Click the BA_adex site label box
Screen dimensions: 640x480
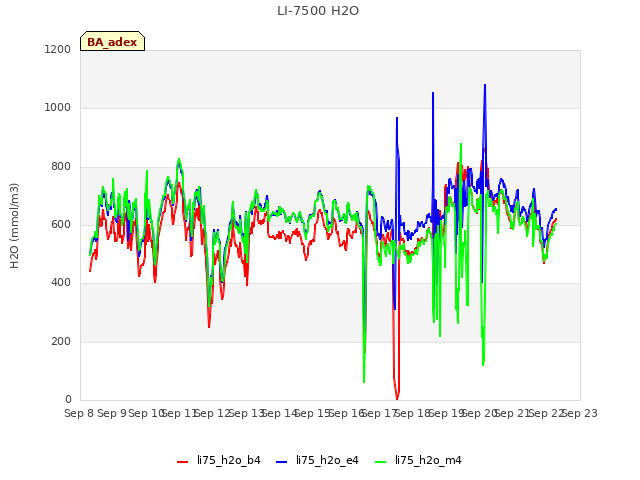(112, 41)
